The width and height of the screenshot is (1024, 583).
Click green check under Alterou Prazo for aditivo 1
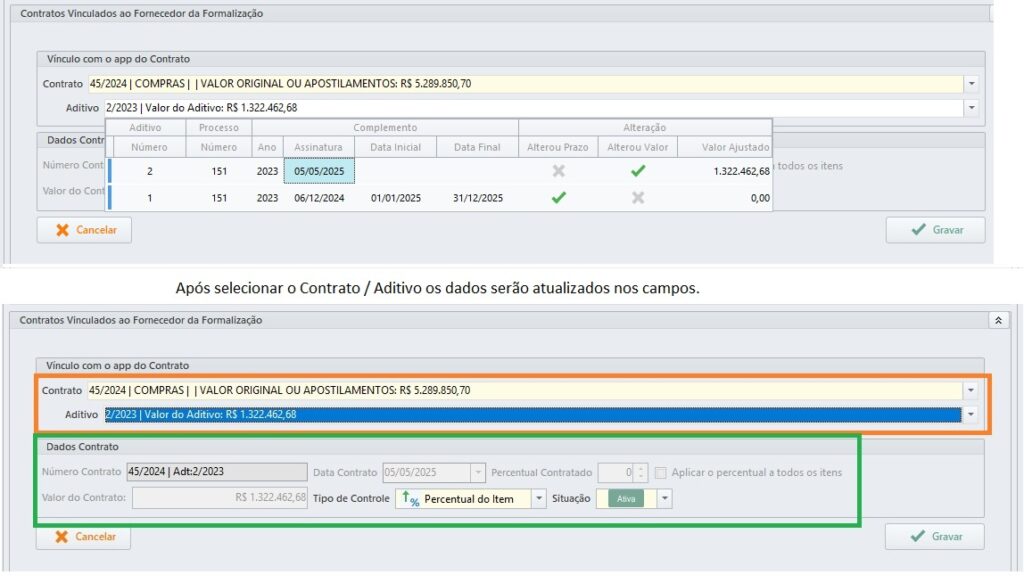coord(558,198)
